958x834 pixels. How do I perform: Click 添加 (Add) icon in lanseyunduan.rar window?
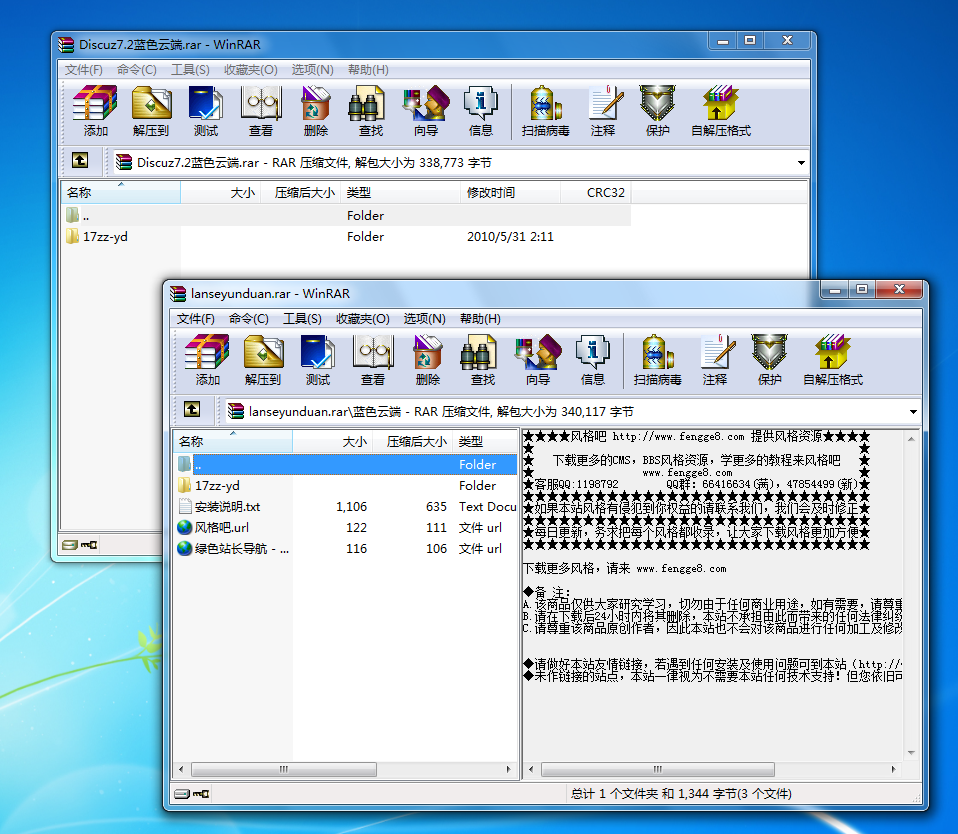pos(207,360)
